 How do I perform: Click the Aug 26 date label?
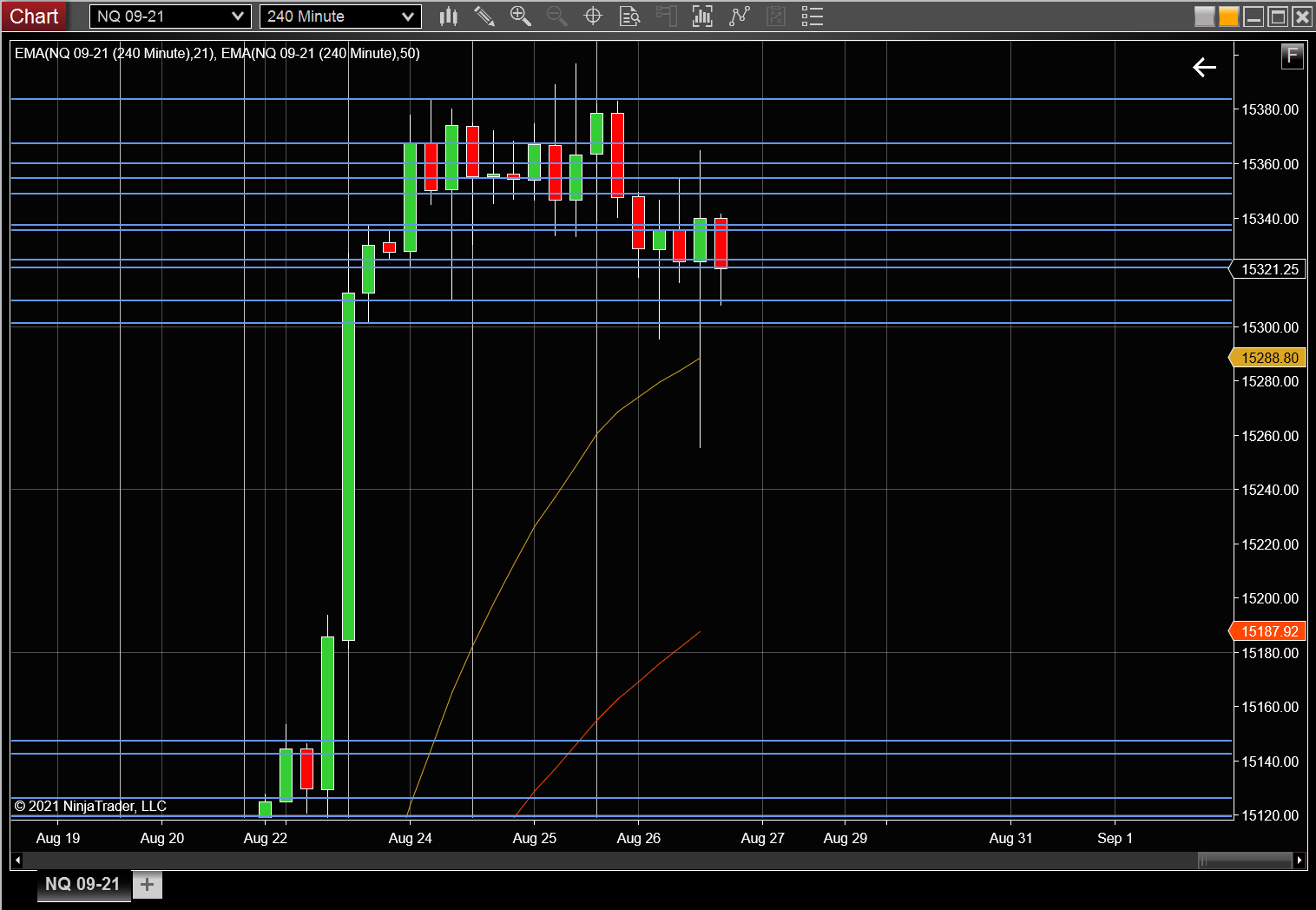pos(639,838)
